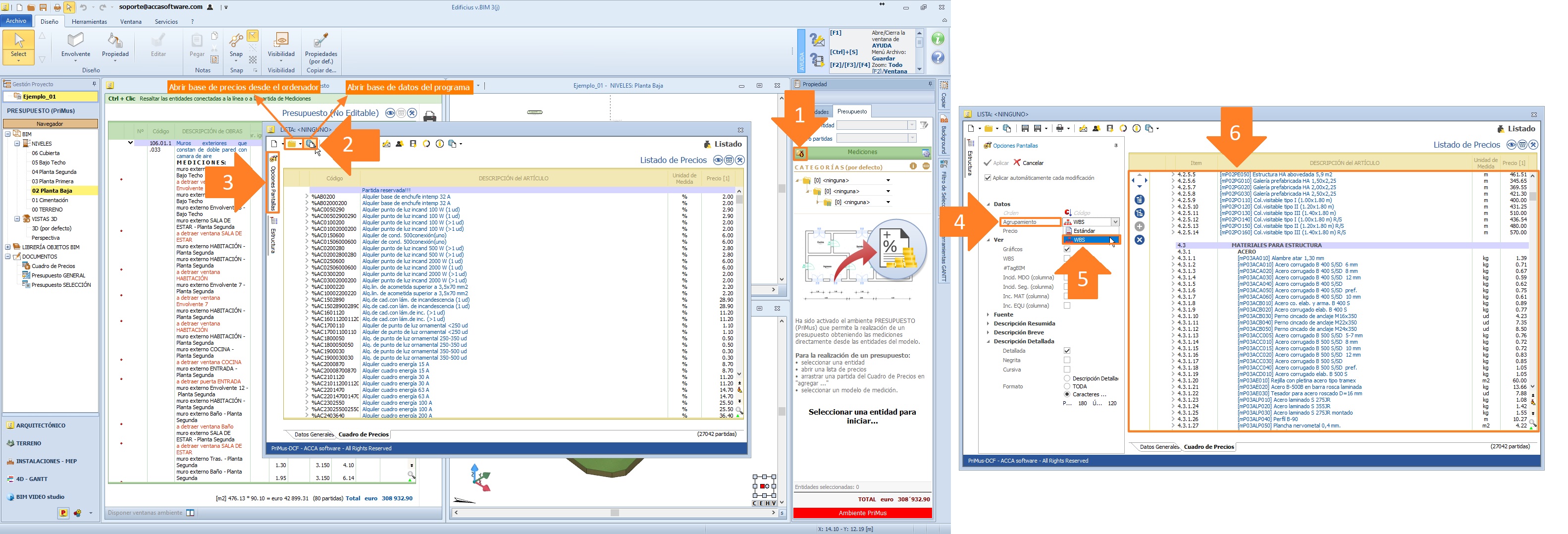Select 02 Planta Baja in the navigator tree
The width and height of the screenshot is (1568, 534).
click(52, 191)
